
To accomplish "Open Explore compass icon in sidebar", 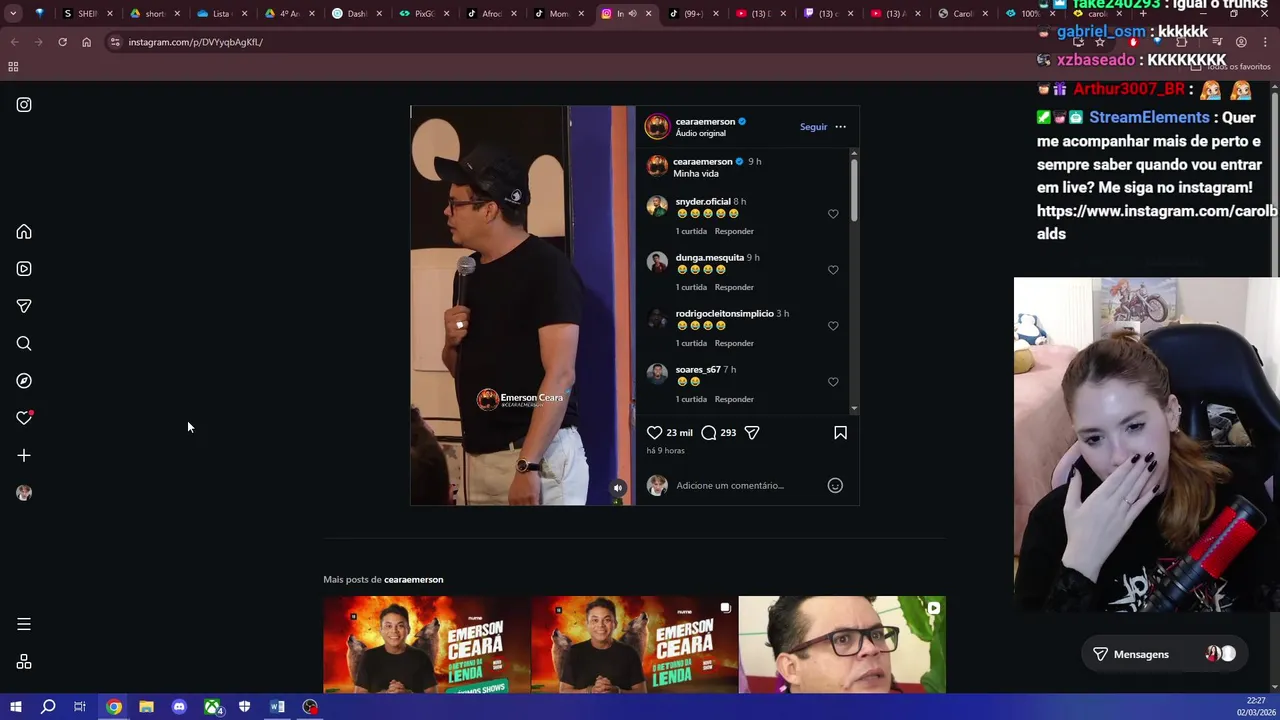I will [24, 381].
